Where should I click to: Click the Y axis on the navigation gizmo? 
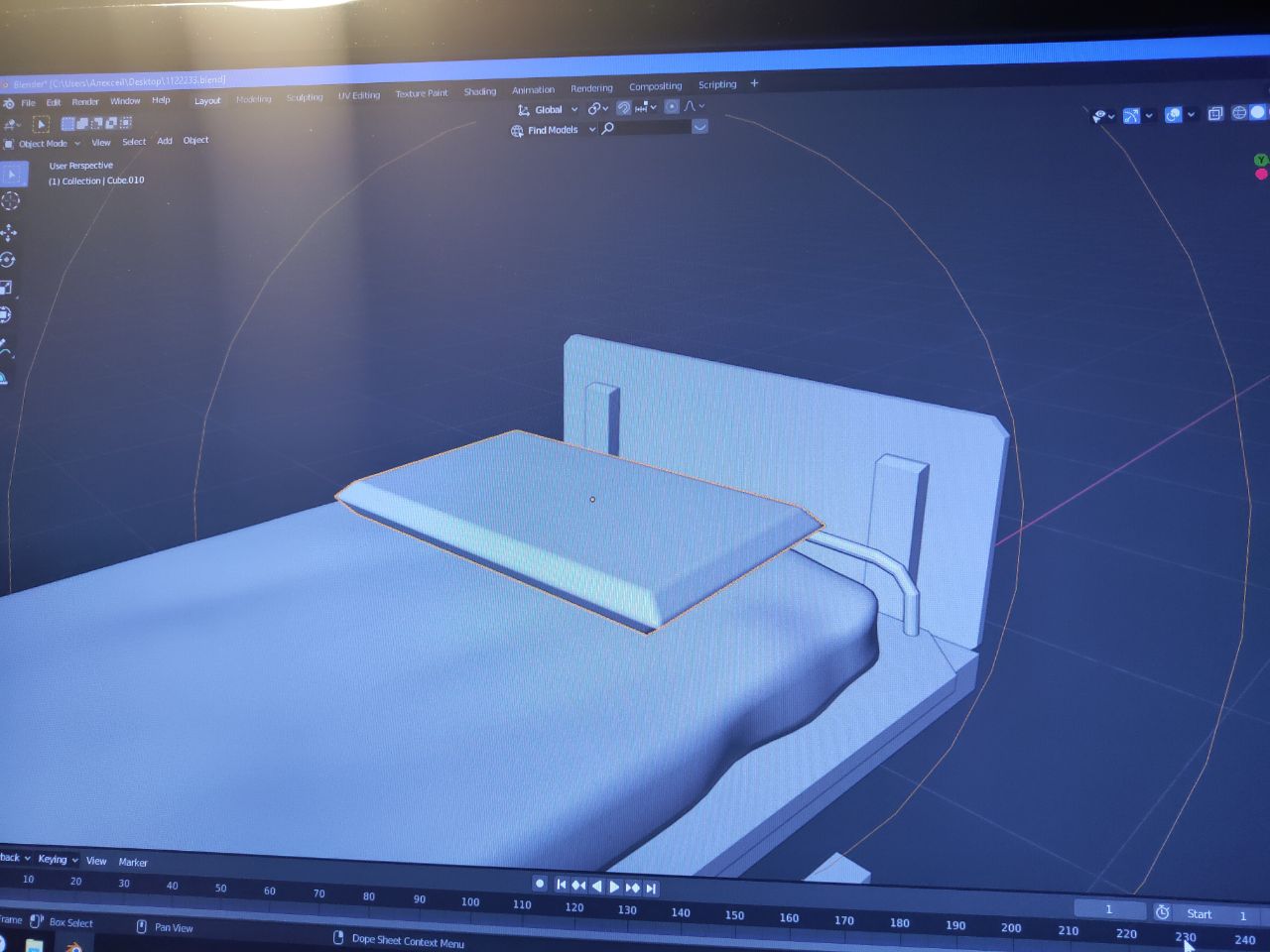[1260, 160]
